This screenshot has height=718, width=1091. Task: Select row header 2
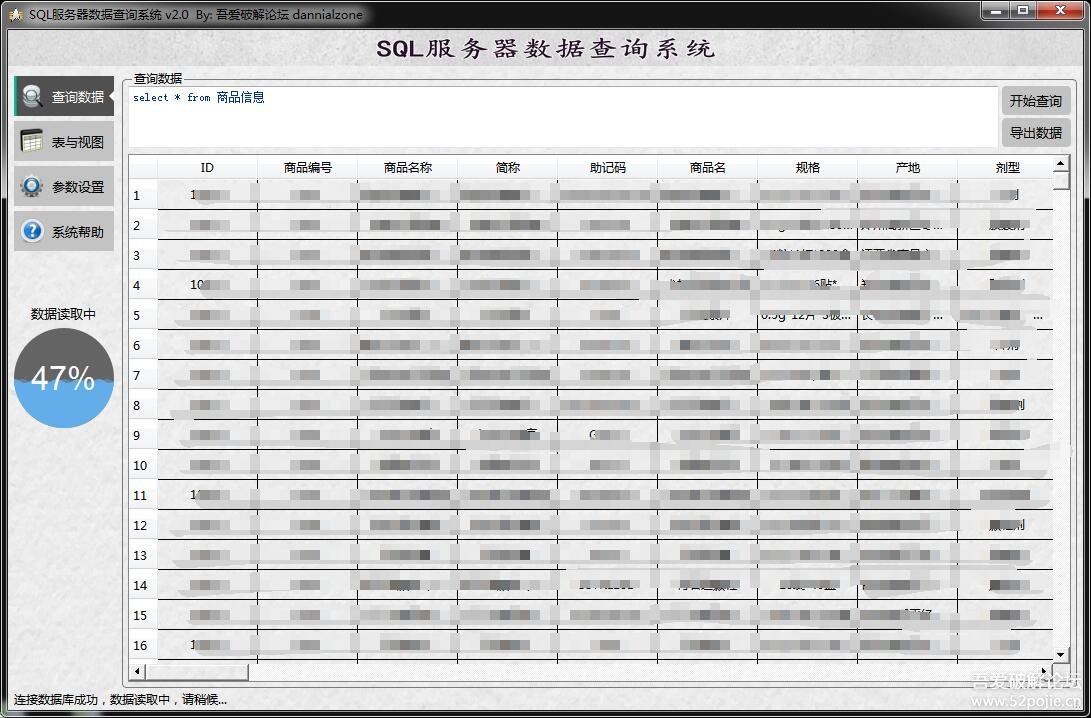pyautogui.click(x=143, y=225)
